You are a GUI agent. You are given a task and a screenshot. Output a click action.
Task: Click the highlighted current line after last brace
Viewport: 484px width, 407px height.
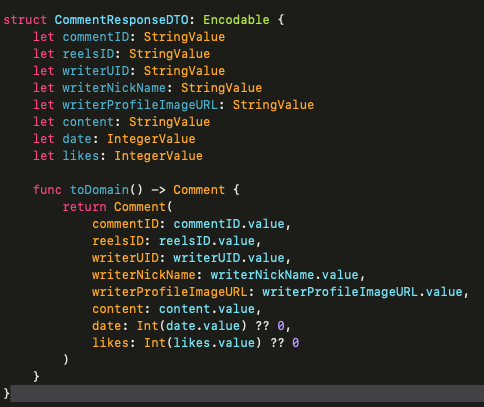click(x=247, y=394)
